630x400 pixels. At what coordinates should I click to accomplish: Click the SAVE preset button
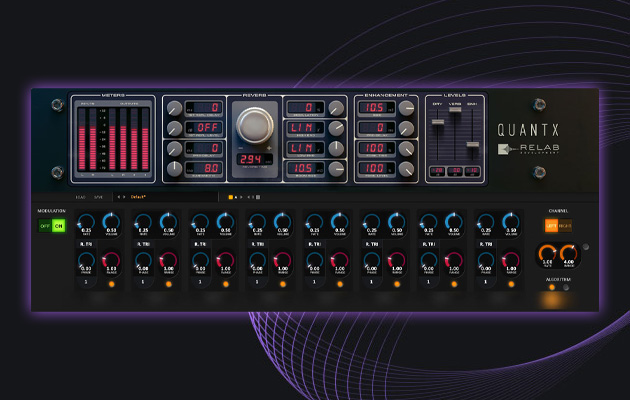98,197
